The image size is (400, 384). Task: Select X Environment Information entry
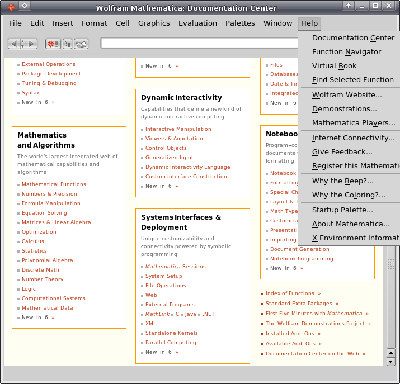tap(350, 238)
